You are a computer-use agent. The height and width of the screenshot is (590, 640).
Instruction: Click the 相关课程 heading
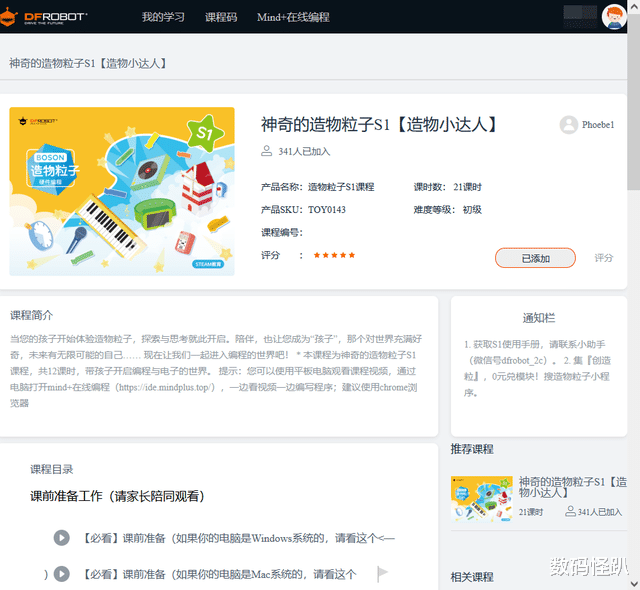tap(472, 577)
